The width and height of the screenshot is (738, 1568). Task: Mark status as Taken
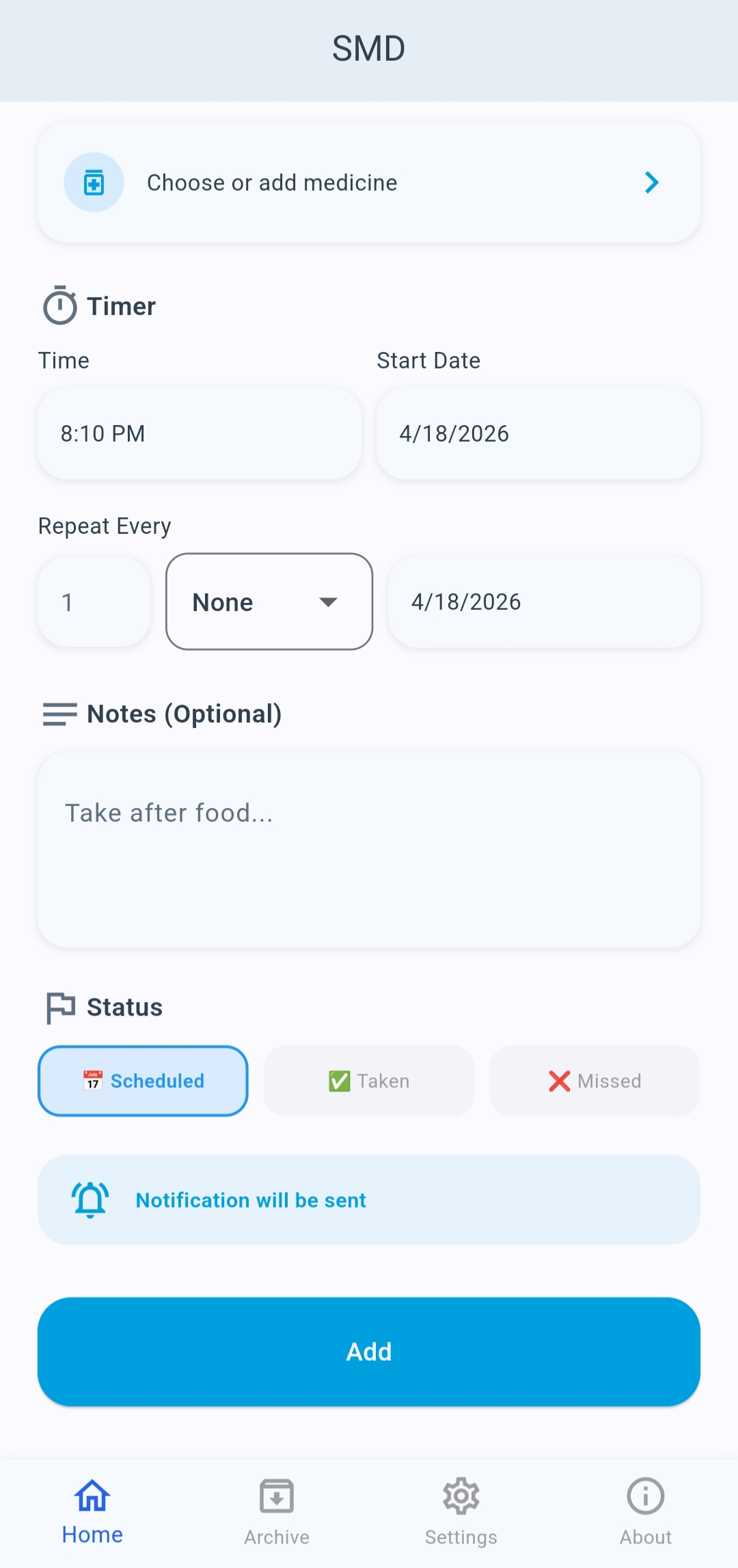369,1081
